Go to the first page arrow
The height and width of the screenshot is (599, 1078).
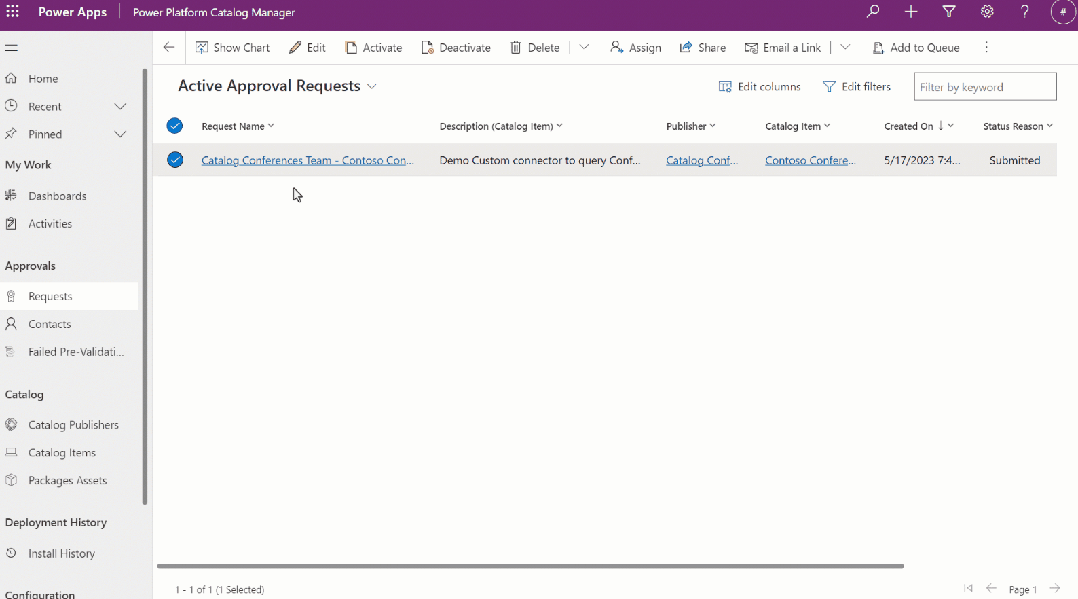pos(968,588)
